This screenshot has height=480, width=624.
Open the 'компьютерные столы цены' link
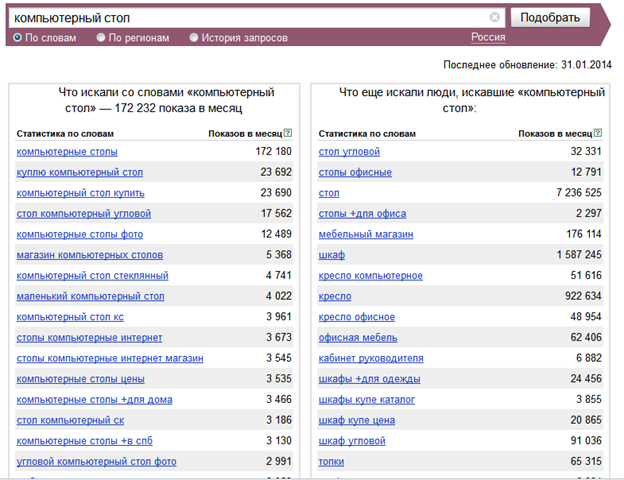[80, 379]
